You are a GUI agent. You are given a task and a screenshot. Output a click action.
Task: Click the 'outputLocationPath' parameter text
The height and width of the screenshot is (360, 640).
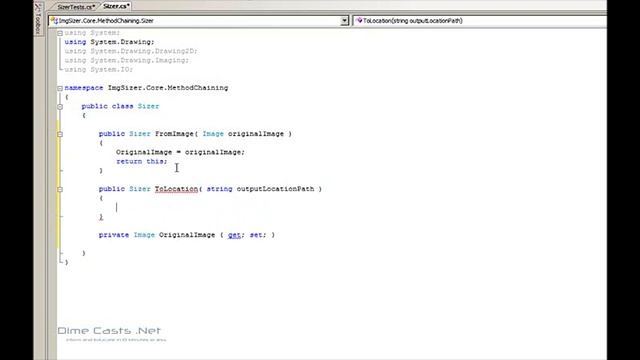[276, 189]
